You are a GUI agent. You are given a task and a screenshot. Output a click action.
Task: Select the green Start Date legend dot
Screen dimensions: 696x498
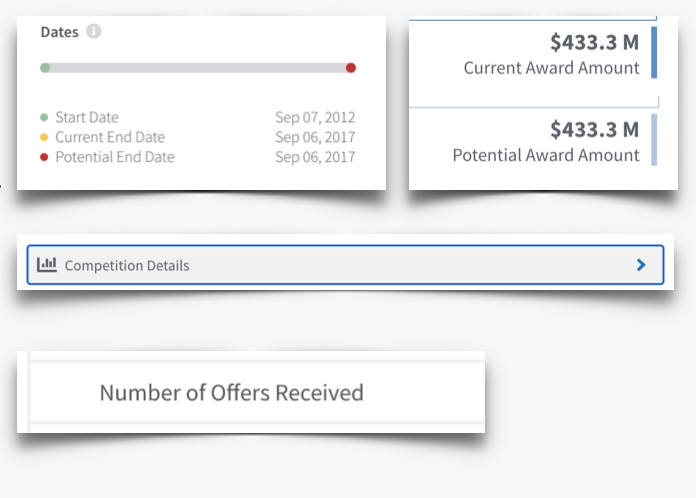[44, 117]
